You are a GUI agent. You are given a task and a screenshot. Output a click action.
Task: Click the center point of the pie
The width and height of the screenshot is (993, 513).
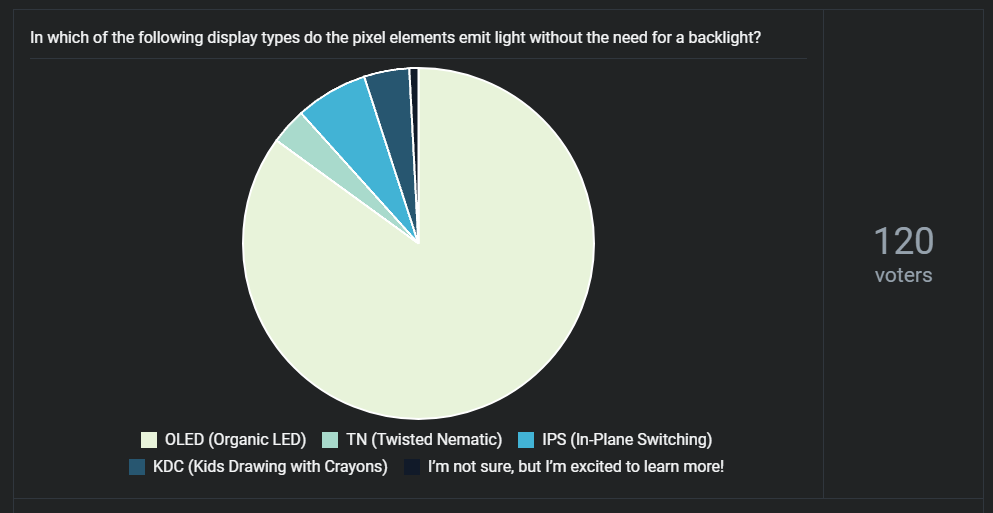click(x=418, y=243)
